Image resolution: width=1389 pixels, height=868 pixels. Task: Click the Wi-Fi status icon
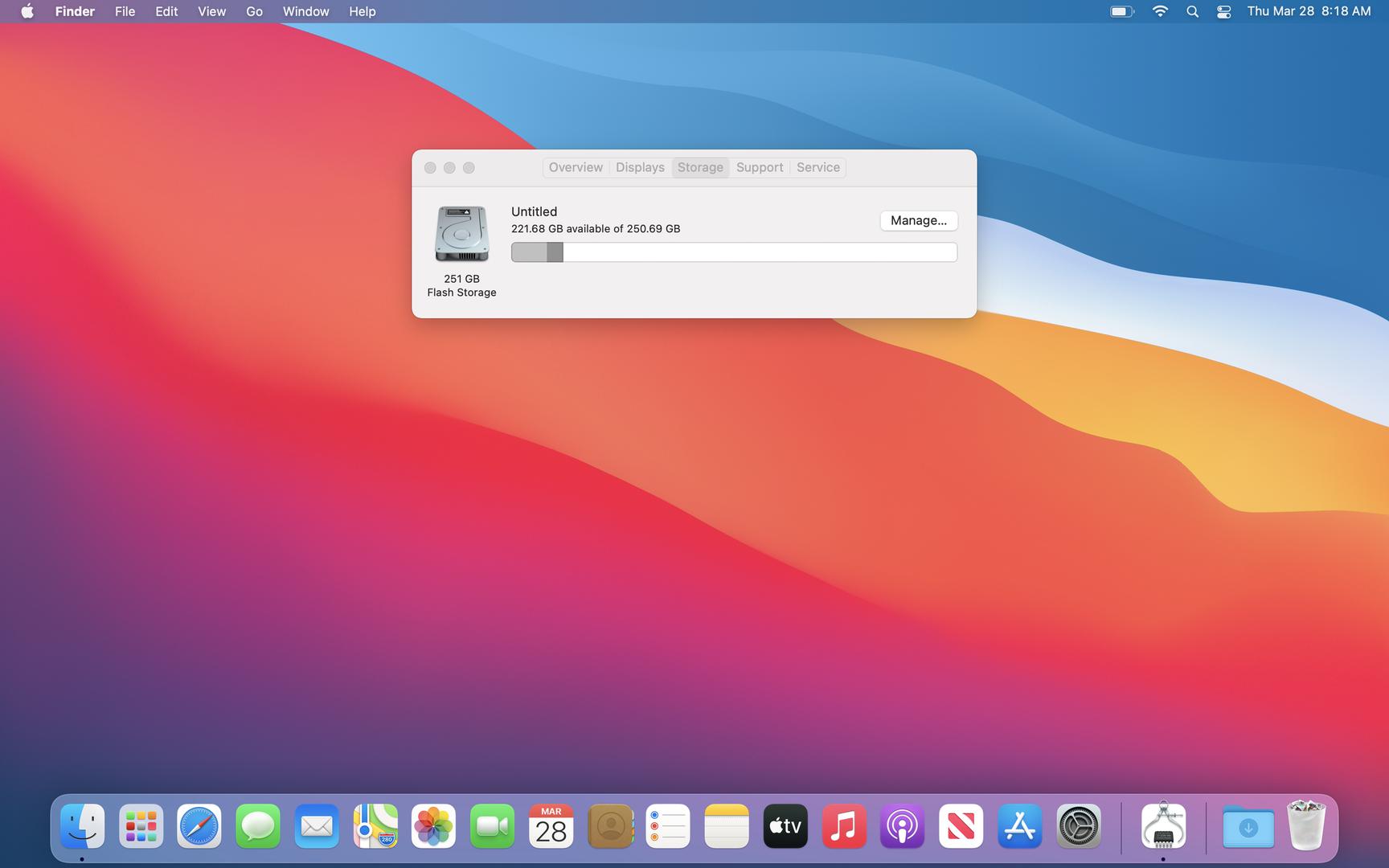1160,11
